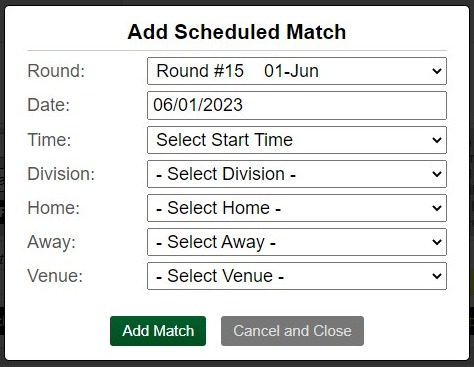Click the gray Cancel and Close button
The image size is (474, 367).
tap(292, 331)
